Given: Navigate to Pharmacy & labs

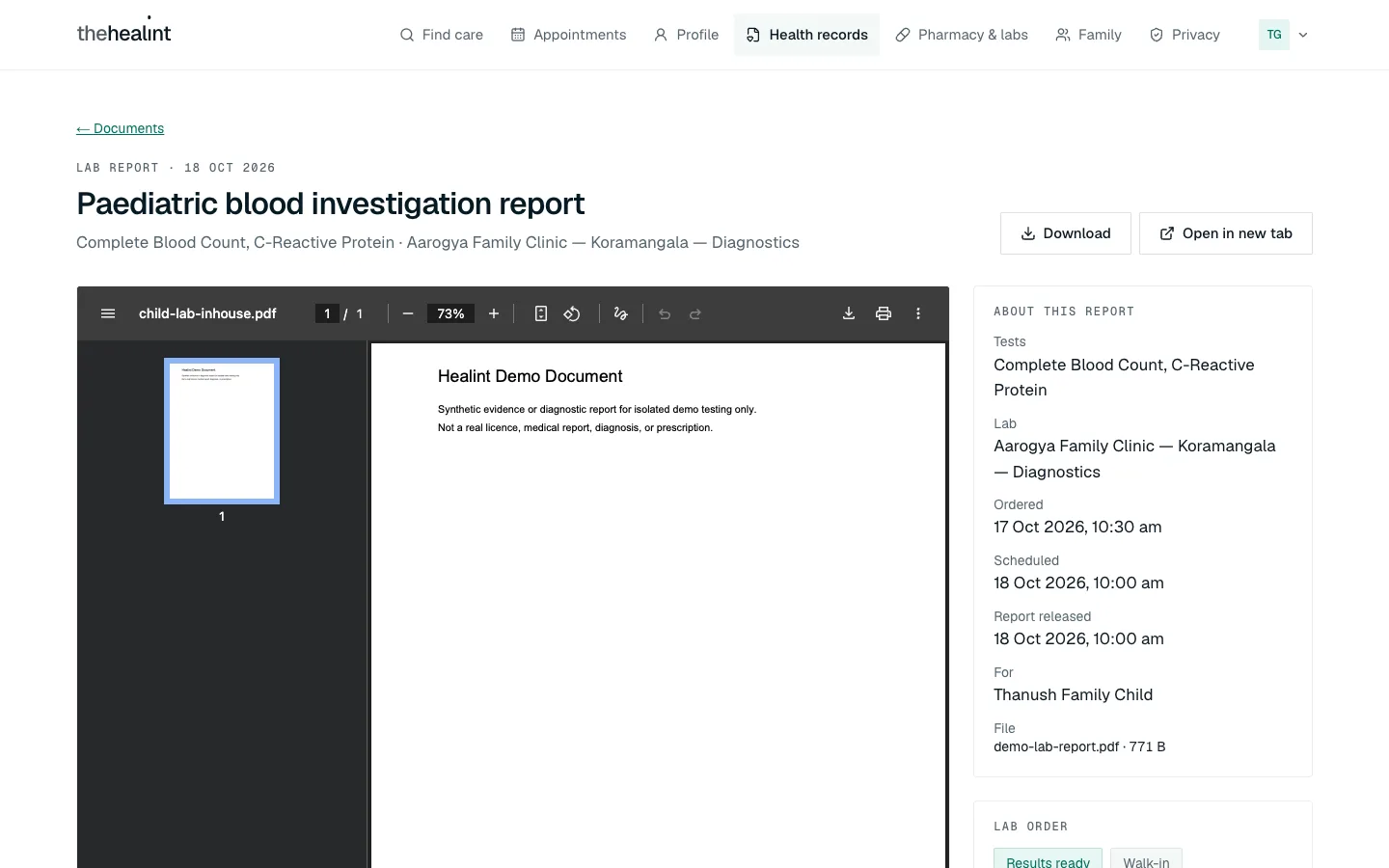Looking at the screenshot, I should (962, 35).
